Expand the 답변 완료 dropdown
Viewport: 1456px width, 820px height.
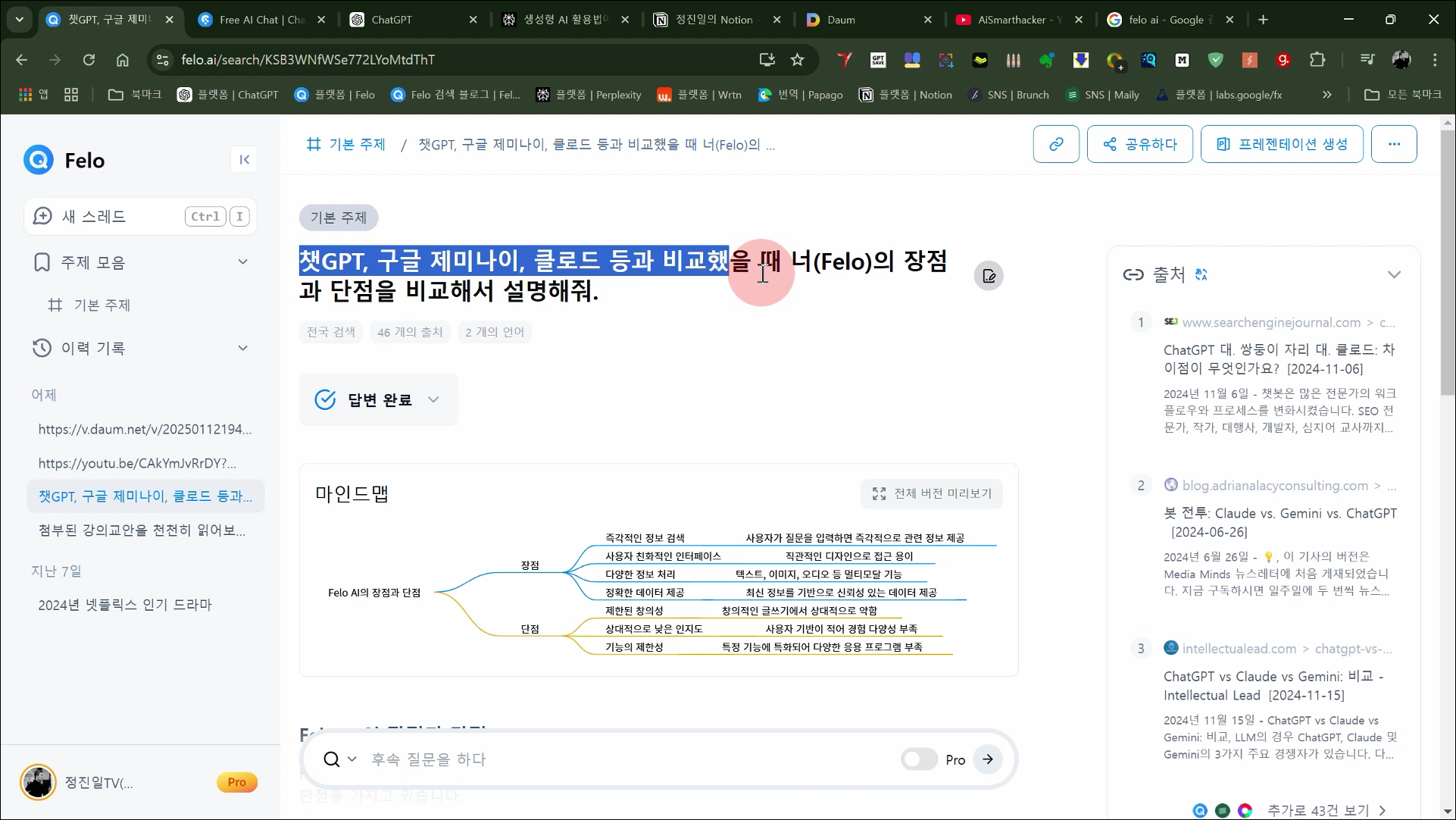433,399
